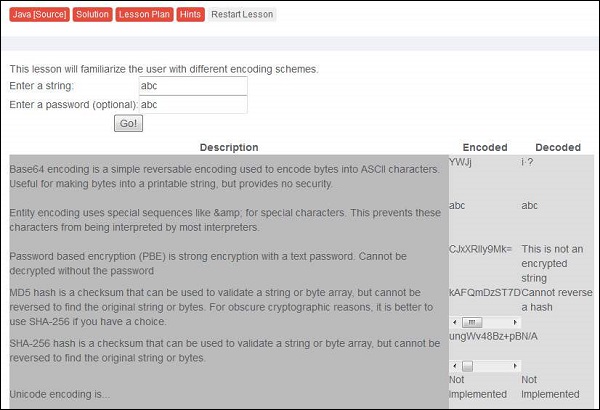Click the Restart Lesson link
The height and width of the screenshot is (410, 600).
pos(241,14)
